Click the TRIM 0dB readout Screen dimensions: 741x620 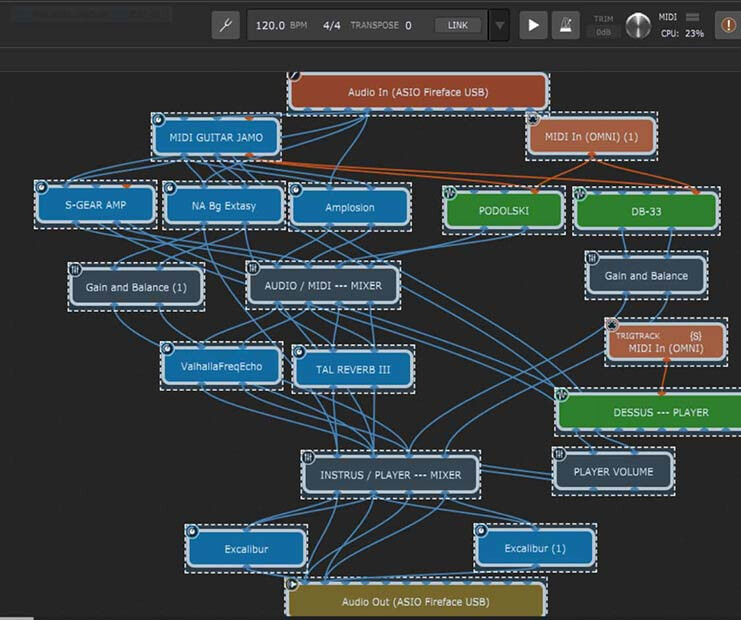603,32
